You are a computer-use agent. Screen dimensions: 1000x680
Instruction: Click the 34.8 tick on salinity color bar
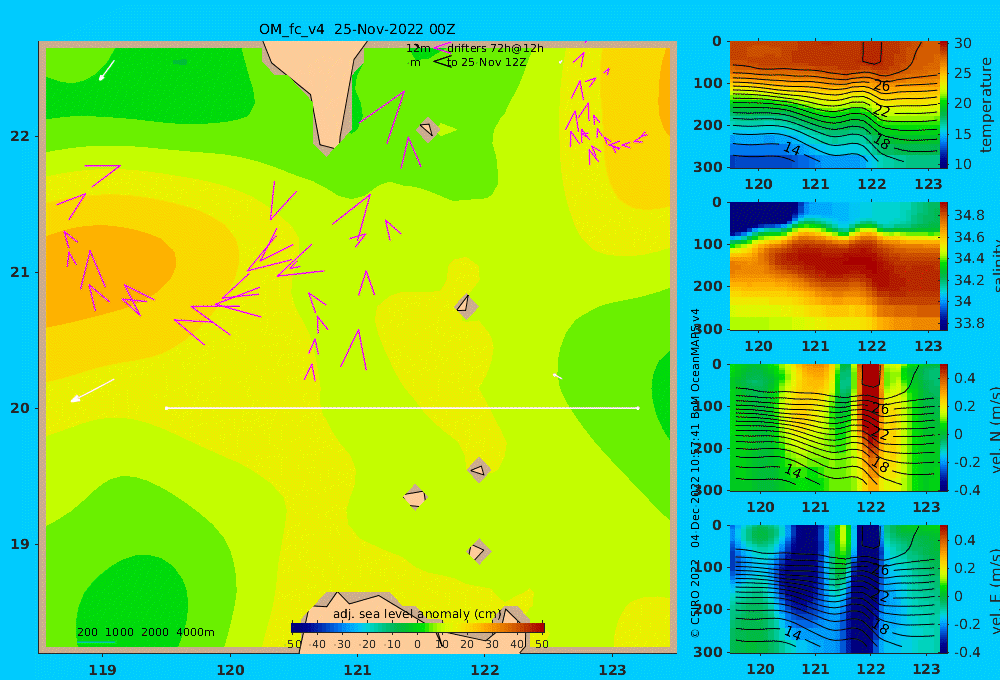click(x=969, y=215)
